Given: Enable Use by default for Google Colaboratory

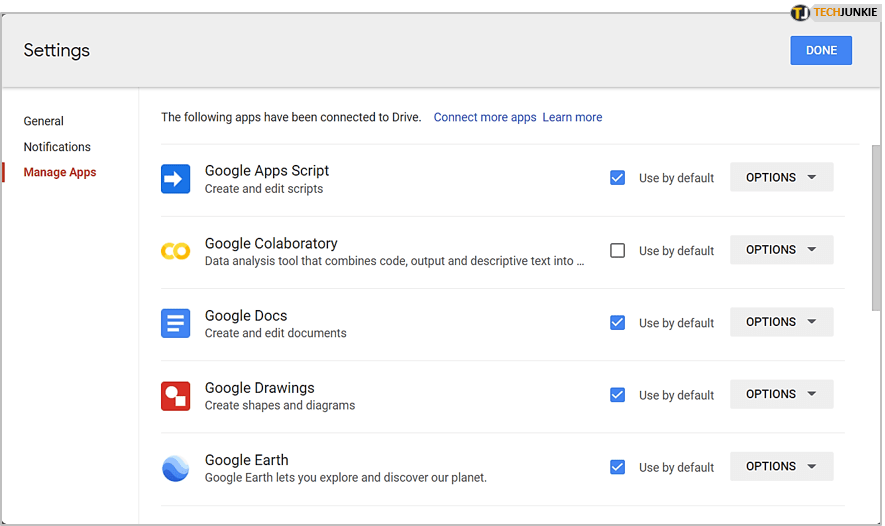Looking at the screenshot, I should (x=617, y=250).
